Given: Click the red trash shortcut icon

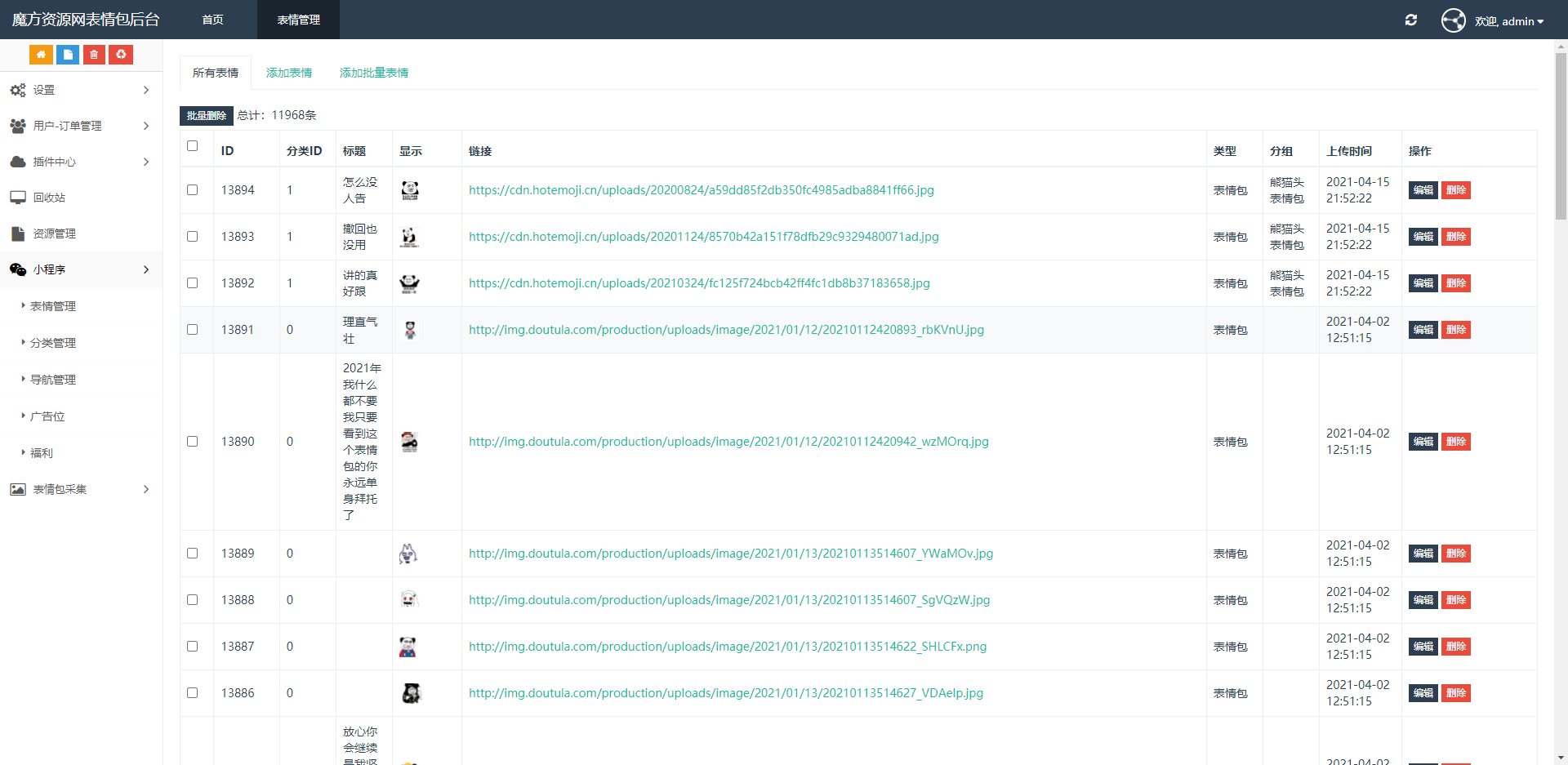Looking at the screenshot, I should pyautogui.click(x=94, y=55).
